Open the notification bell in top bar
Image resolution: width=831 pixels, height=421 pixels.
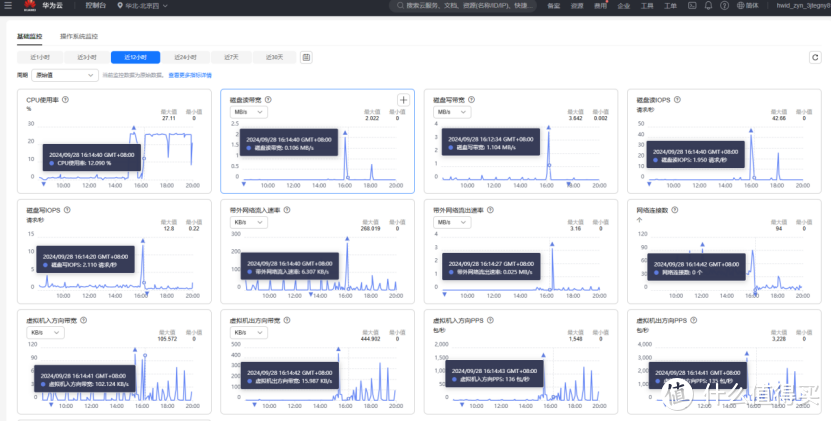pos(707,6)
